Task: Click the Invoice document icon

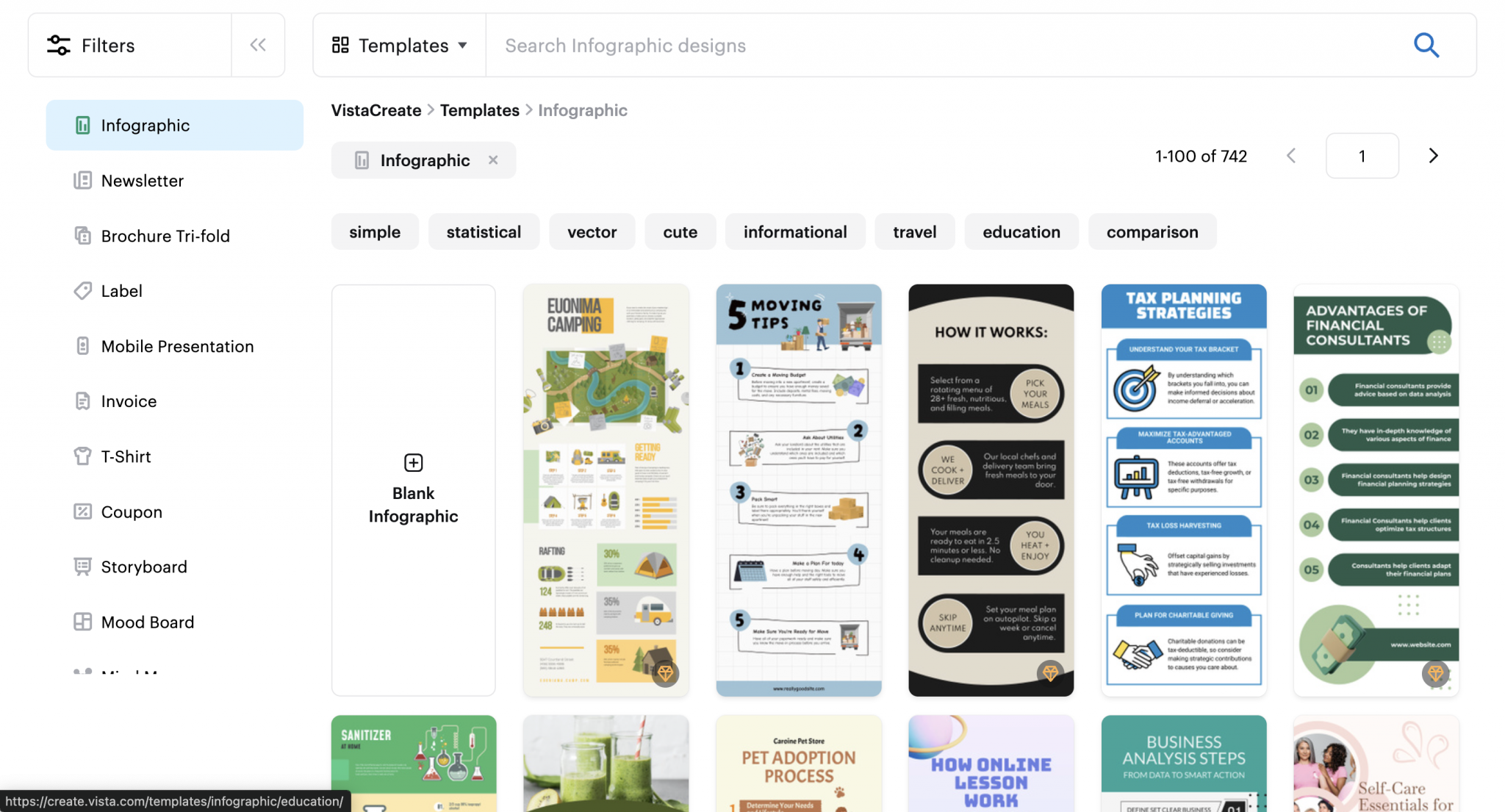Action: [x=82, y=400]
